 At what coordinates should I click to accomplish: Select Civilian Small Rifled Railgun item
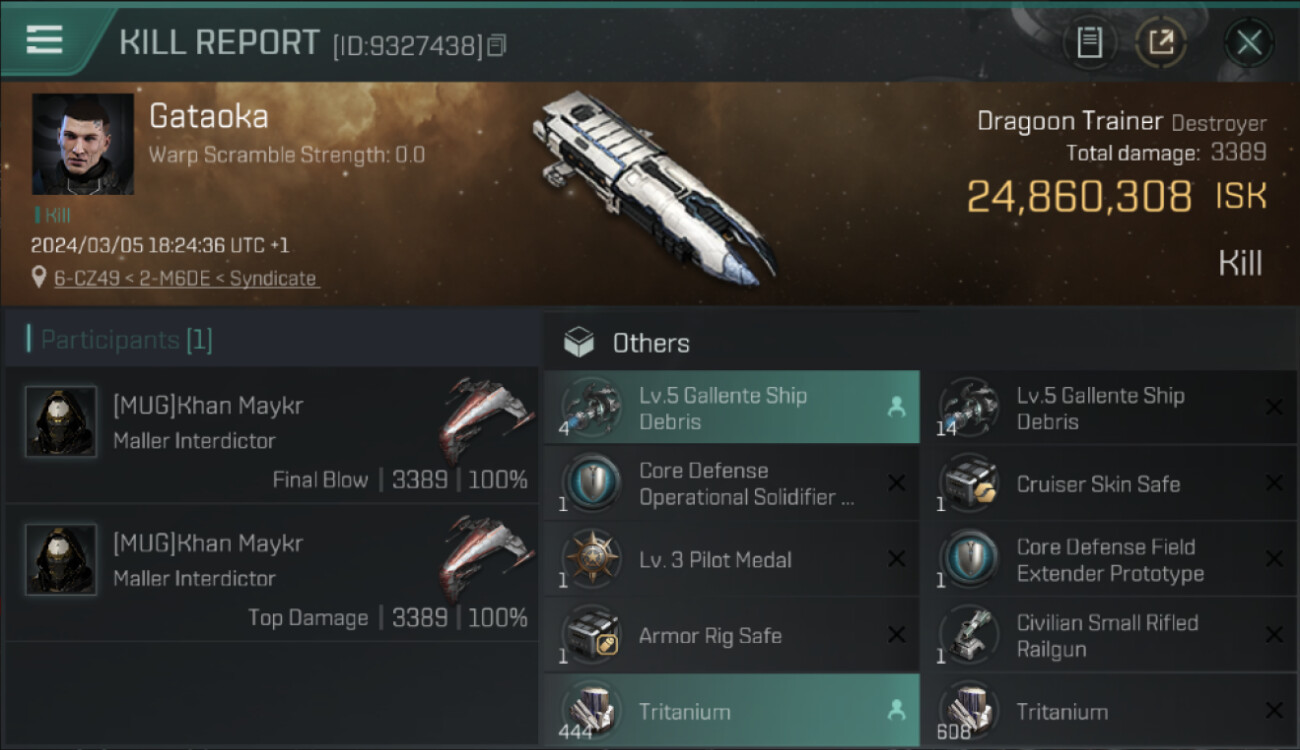pos(1107,636)
